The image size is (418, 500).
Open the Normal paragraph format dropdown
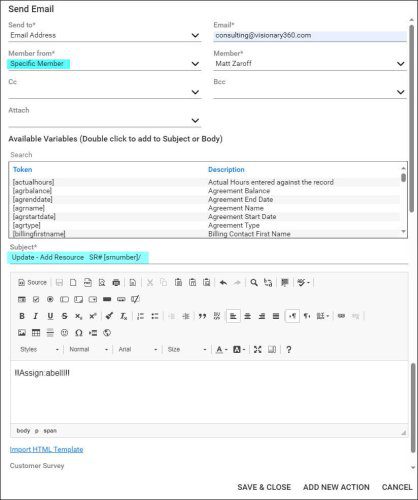(x=88, y=349)
